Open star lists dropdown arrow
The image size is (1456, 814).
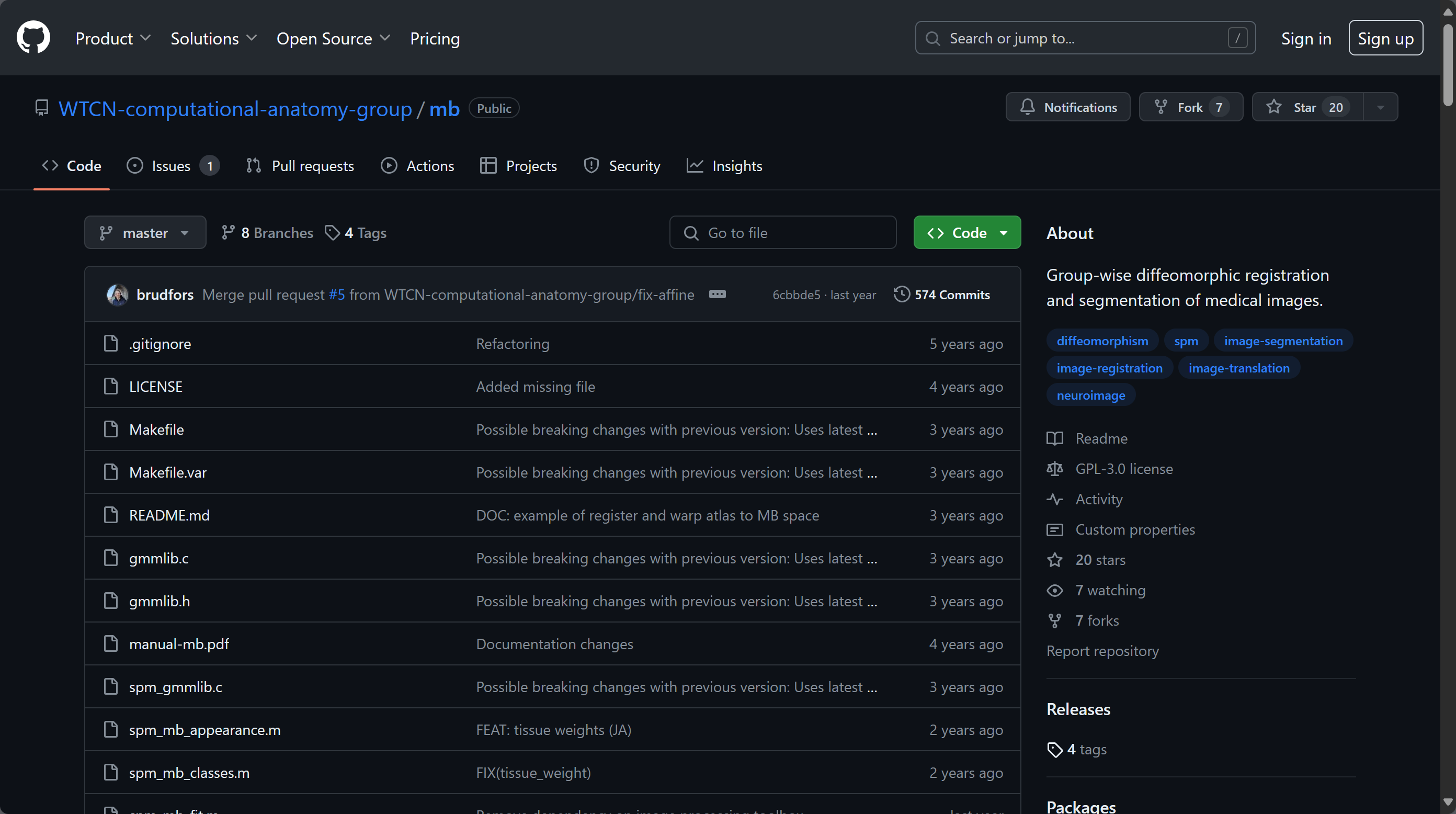pos(1380,107)
